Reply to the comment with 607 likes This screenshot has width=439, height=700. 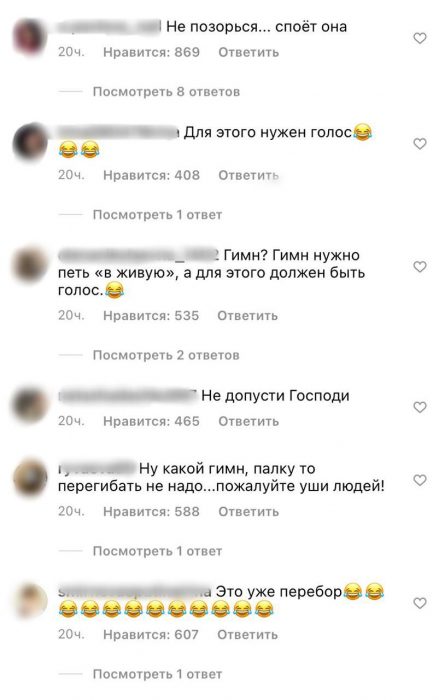click(x=247, y=635)
